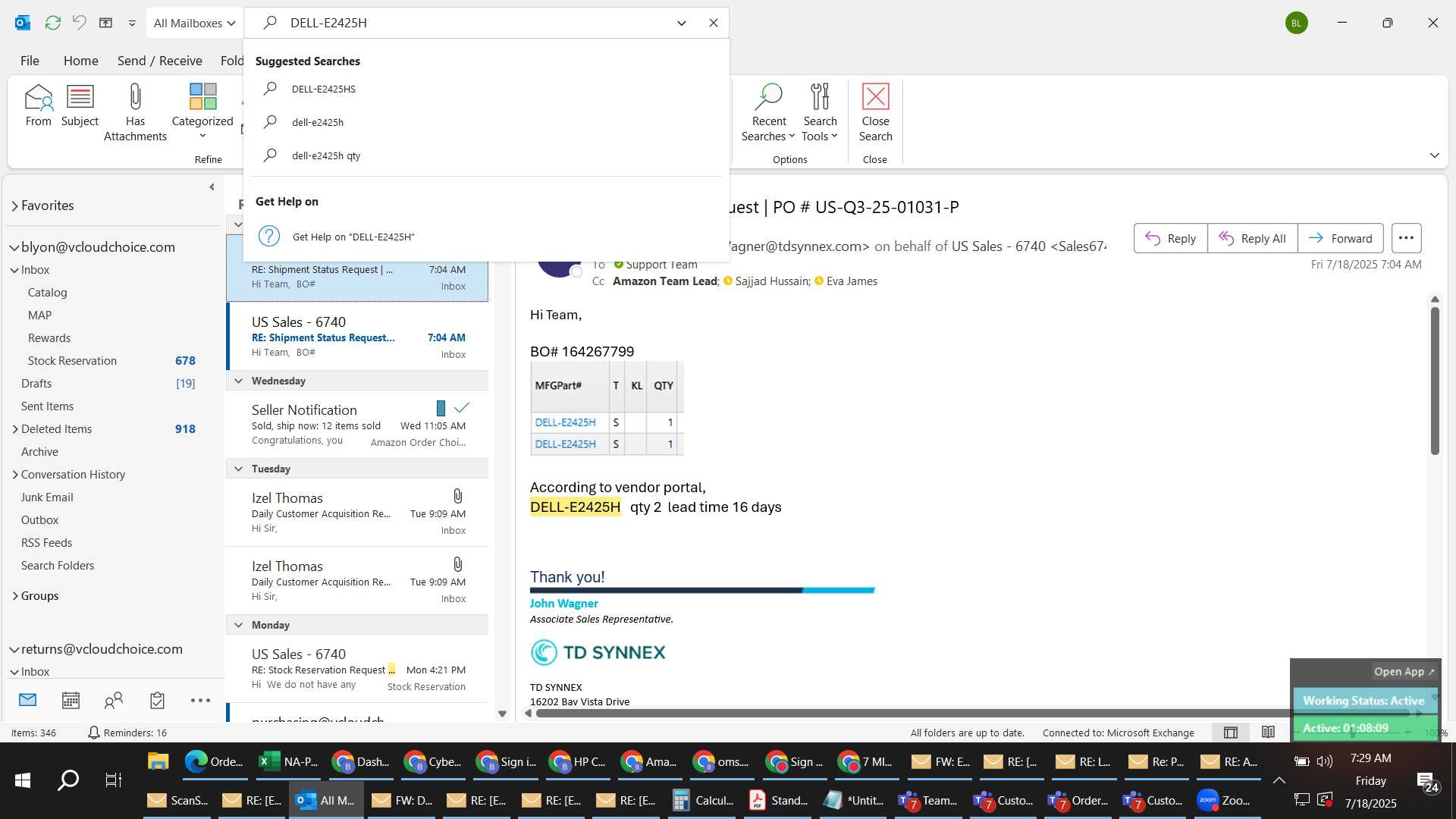The height and width of the screenshot is (819, 1456).
Task: Select suggested search DELL-E2425HS
Action: point(485,89)
